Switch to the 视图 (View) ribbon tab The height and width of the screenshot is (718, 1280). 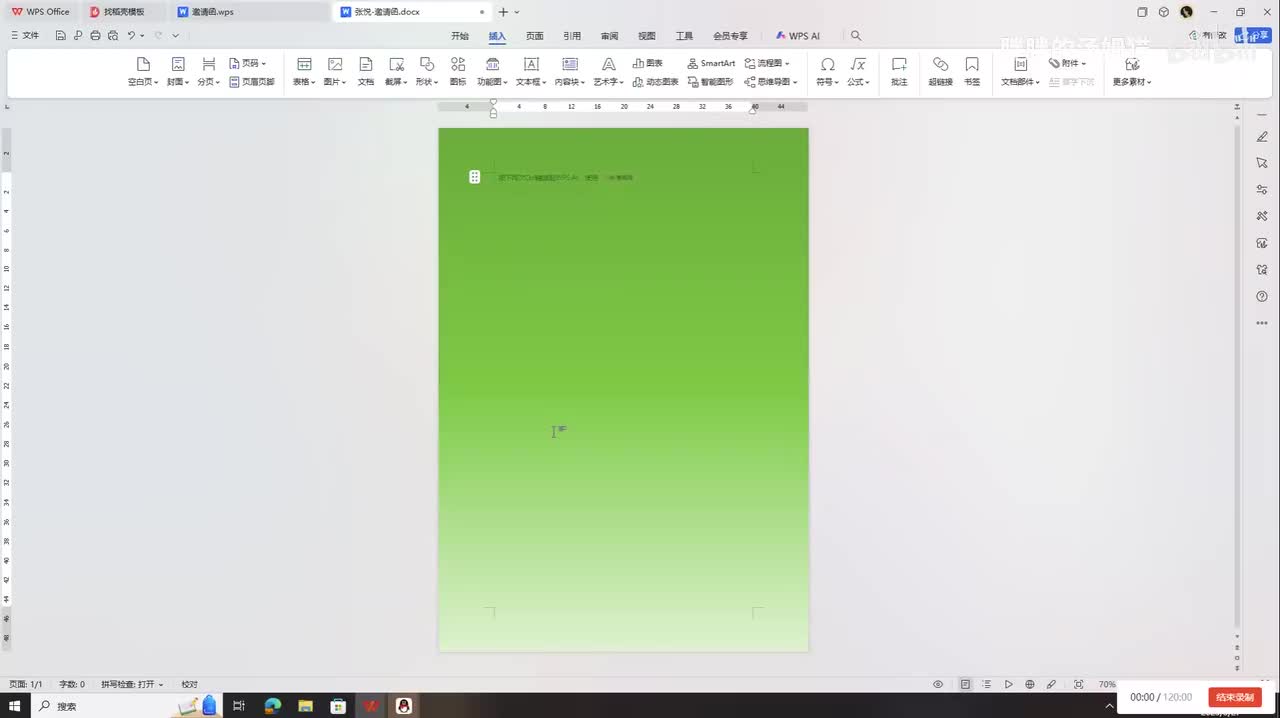tap(647, 36)
